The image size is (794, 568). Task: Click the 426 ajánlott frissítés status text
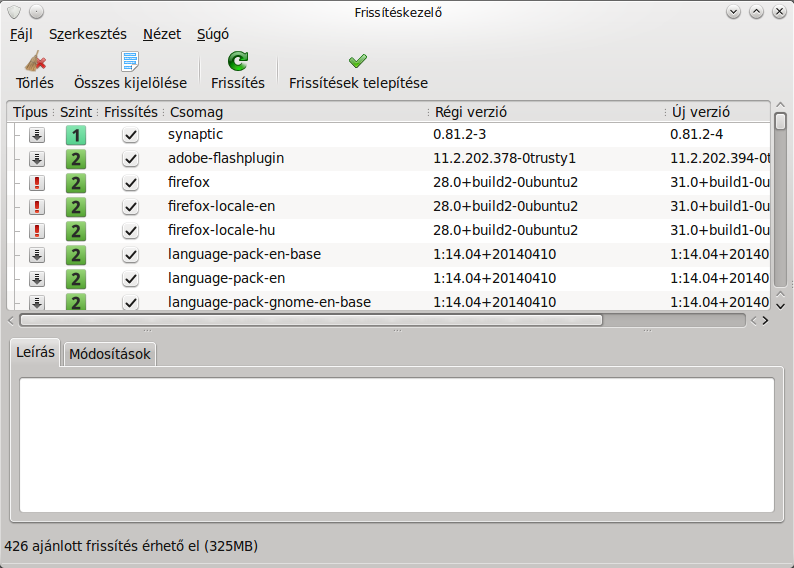point(131,546)
